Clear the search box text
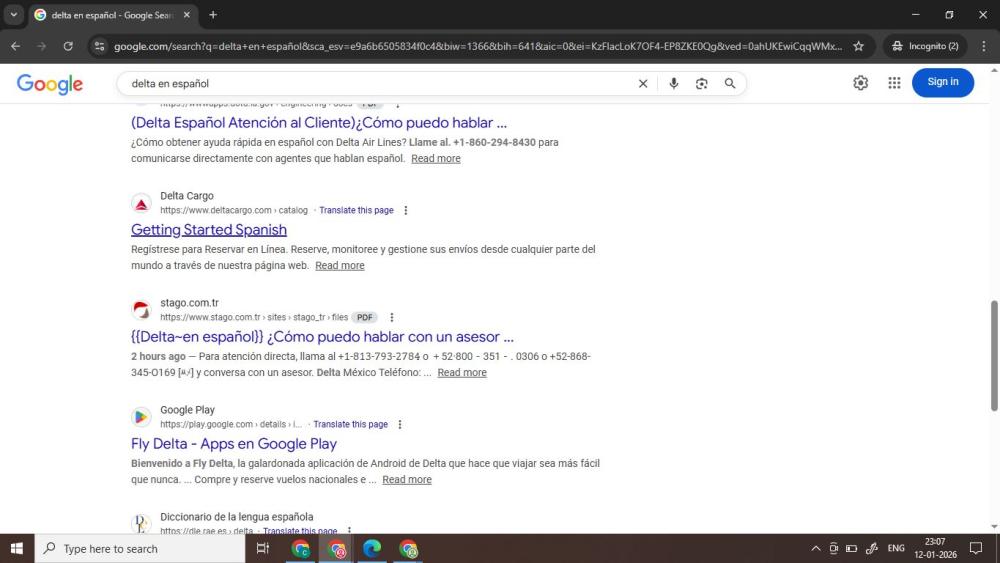The width and height of the screenshot is (1000, 563). point(643,84)
